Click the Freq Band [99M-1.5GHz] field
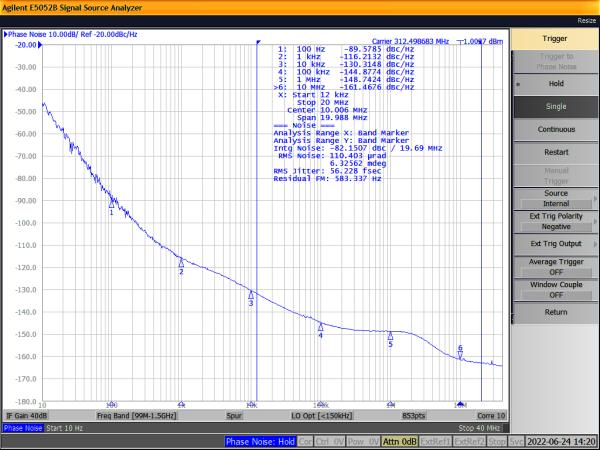Viewport: 600px width, 450px height. 137,416
